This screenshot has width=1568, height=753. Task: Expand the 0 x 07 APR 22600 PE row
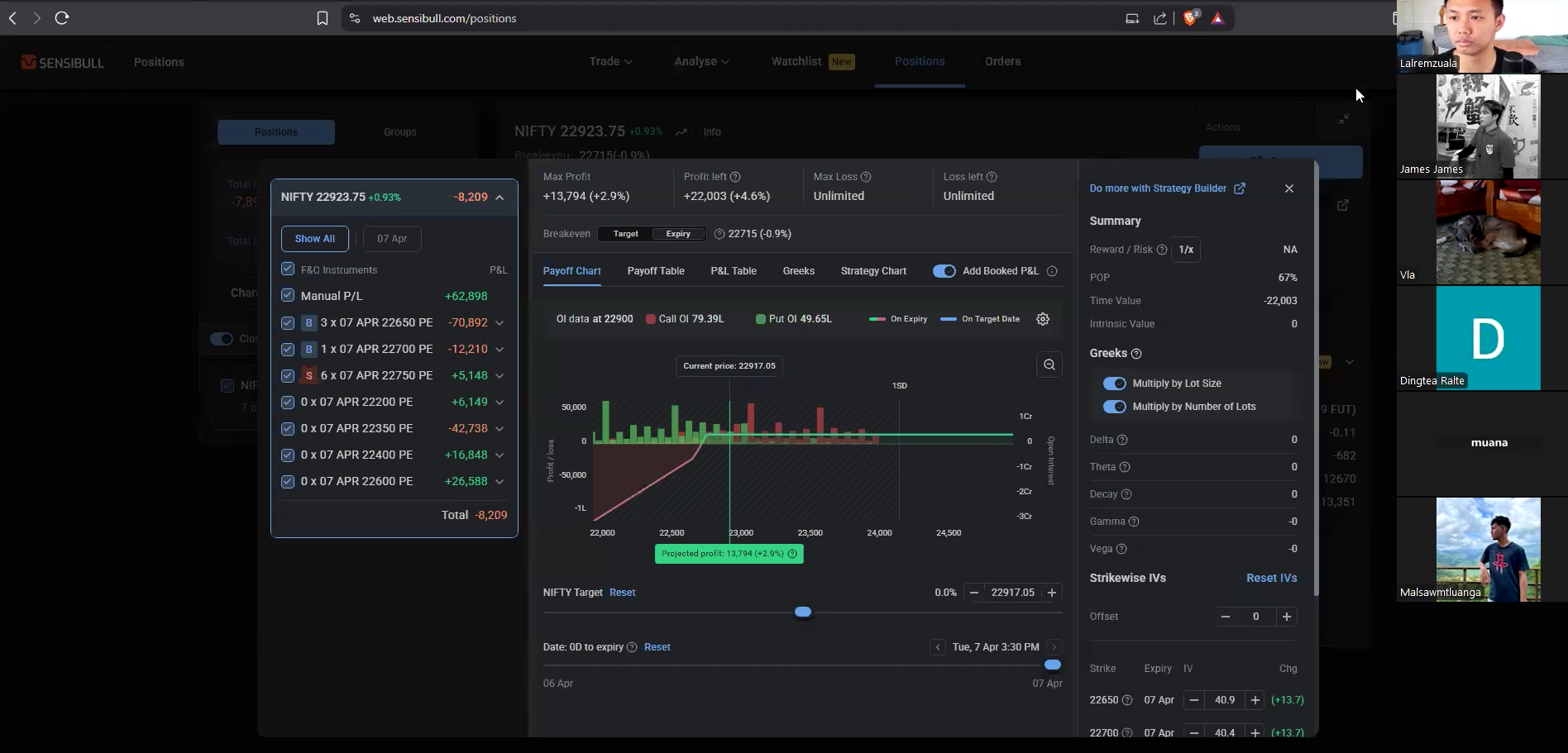click(500, 482)
